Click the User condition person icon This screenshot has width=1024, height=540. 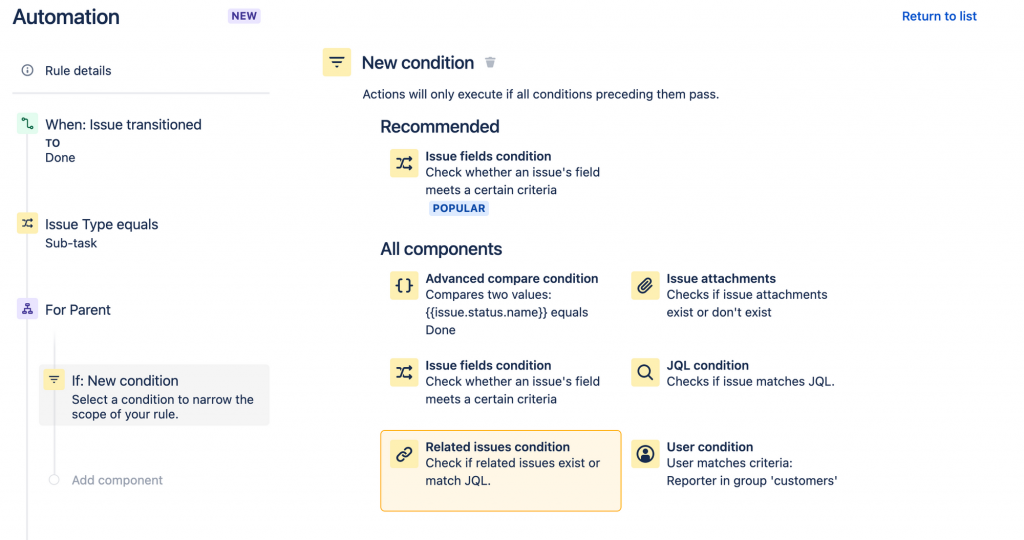click(646, 455)
